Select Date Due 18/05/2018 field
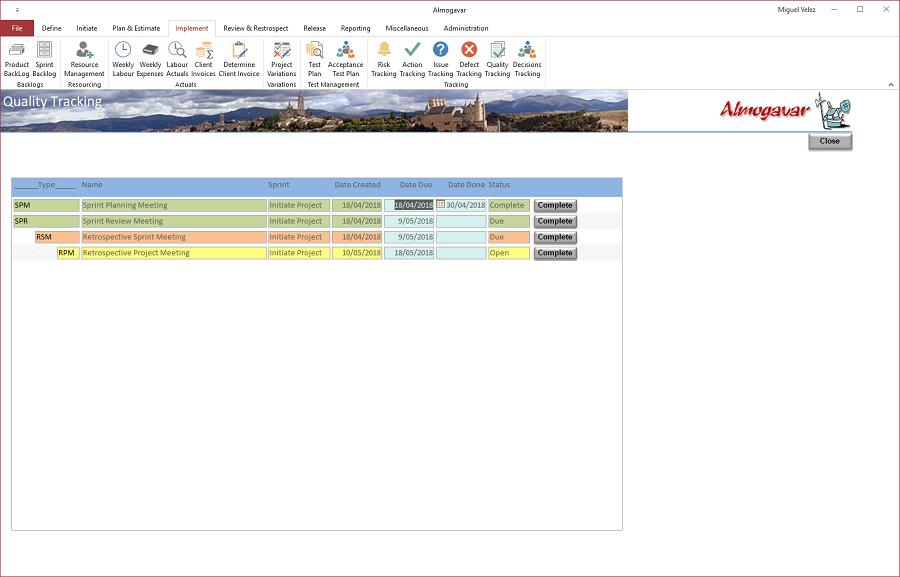The image size is (900, 577). pyautogui.click(x=409, y=253)
